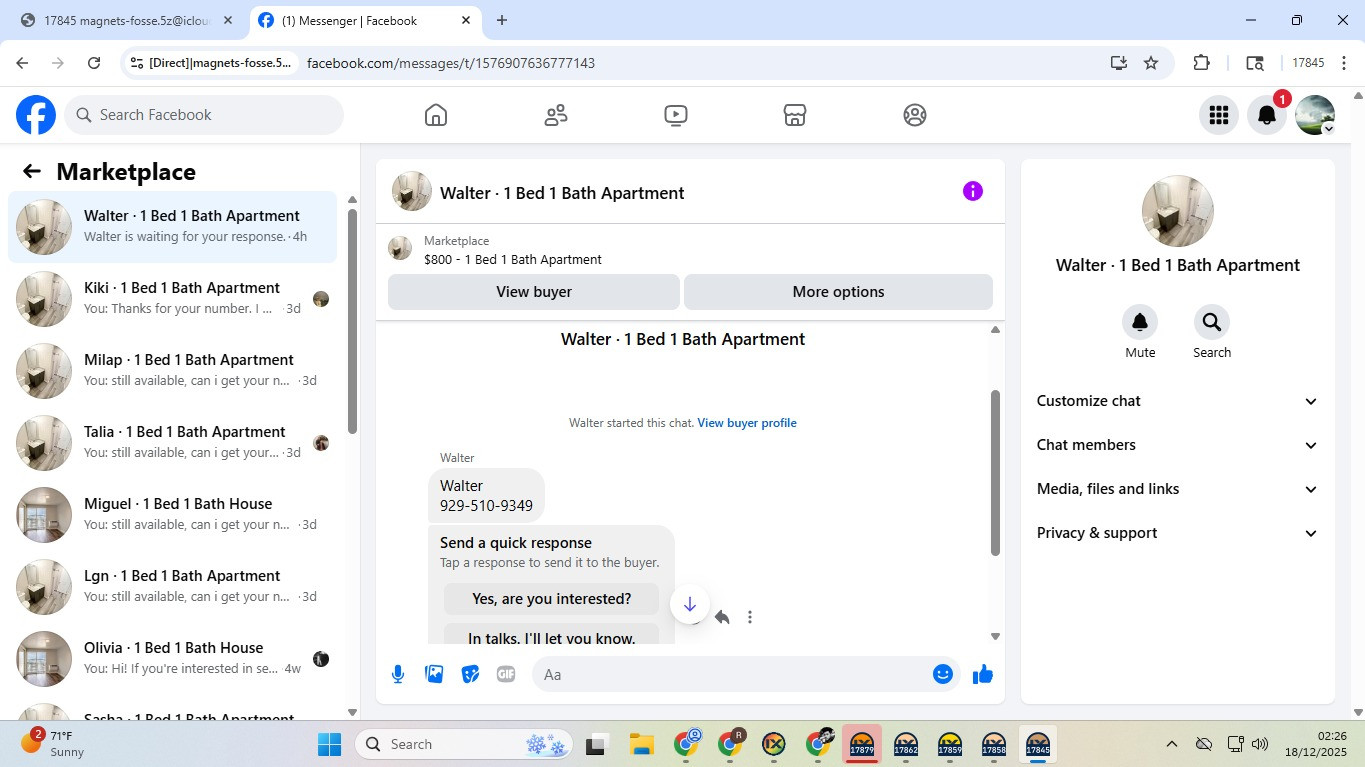Show hidden system tray icons
Image resolution: width=1365 pixels, height=767 pixels.
pyautogui.click(x=1171, y=744)
